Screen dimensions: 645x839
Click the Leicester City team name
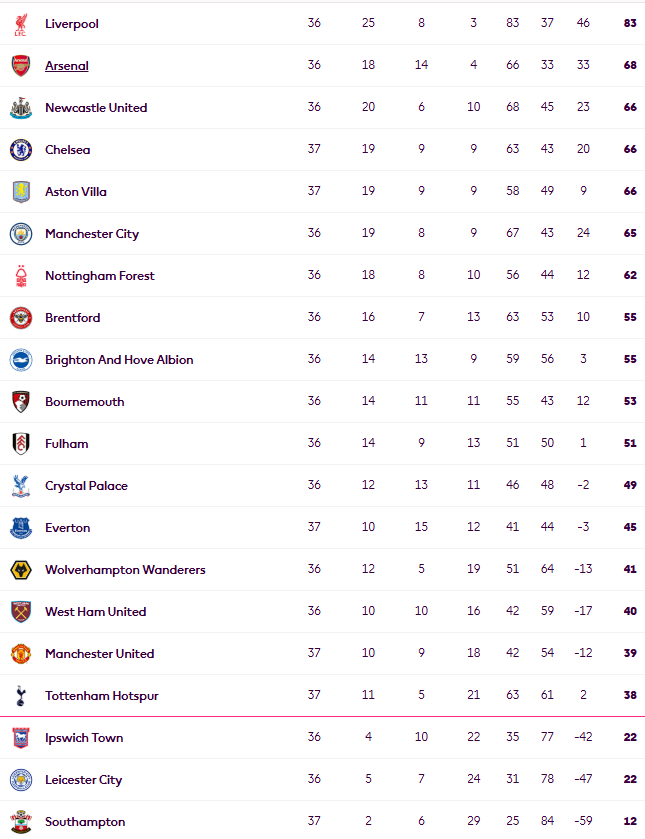coord(84,780)
